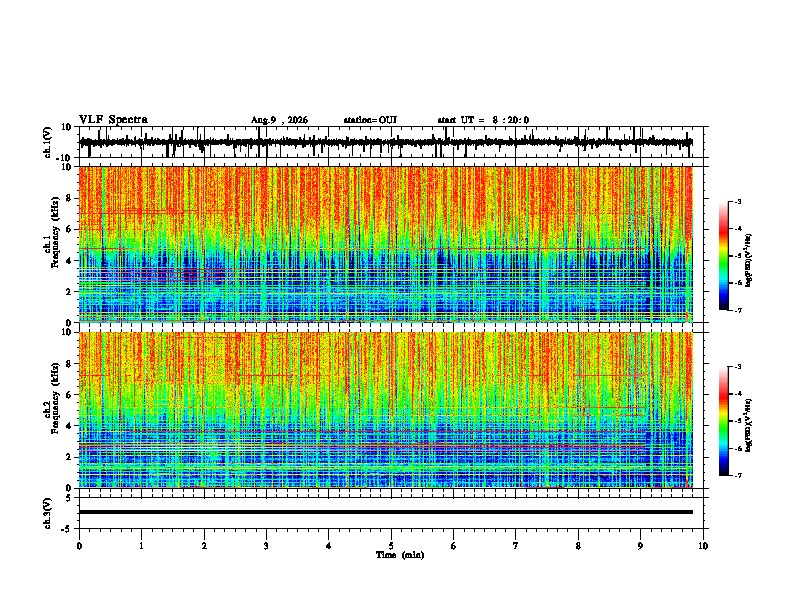Image resolution: width=792 pixels, height=612 pixels.
Task: Click the "8" kHz tick on ch.1 frequency axis
Action: coord(69,198)
